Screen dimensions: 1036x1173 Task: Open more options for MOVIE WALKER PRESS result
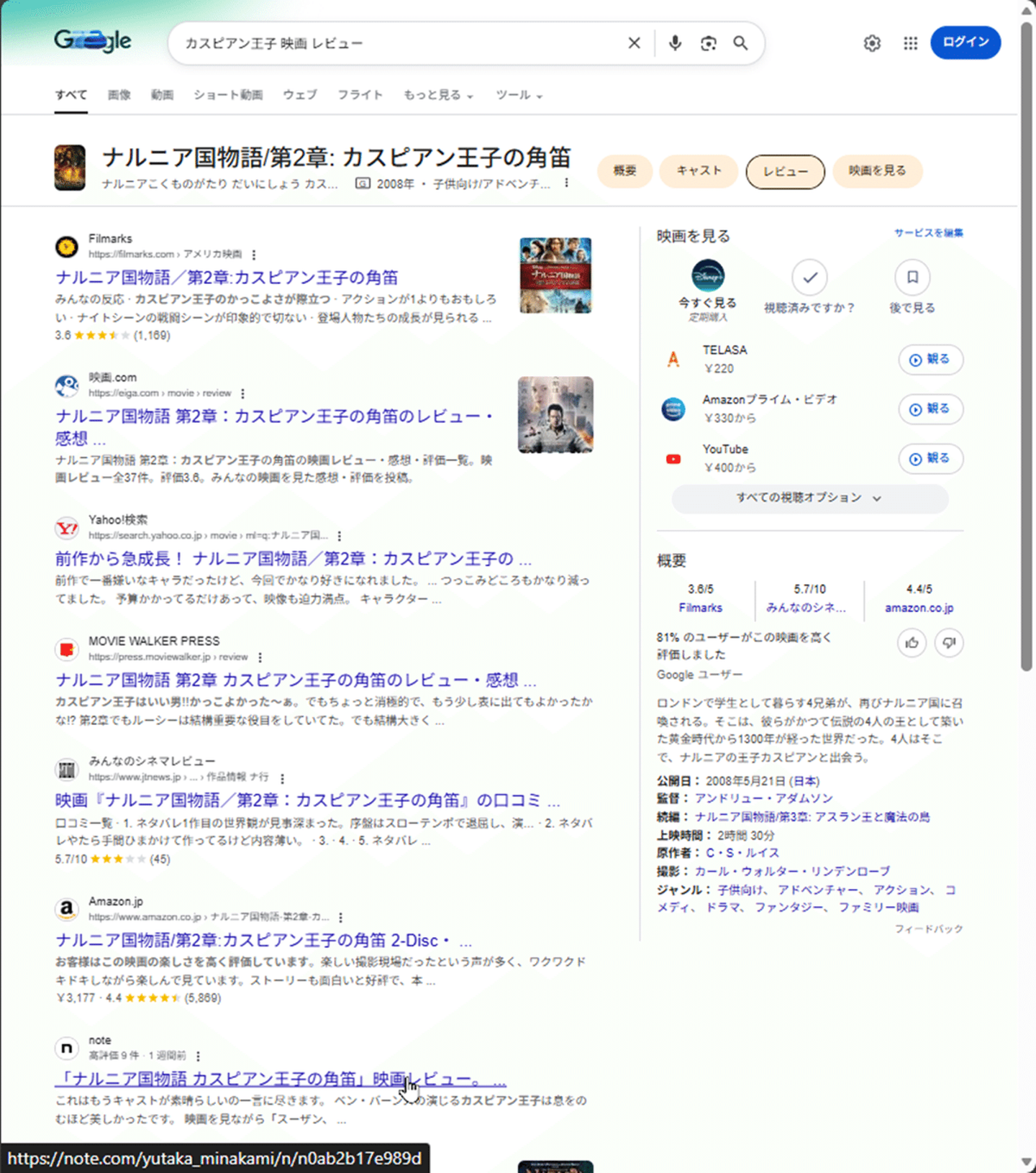pyautogui.click(x=260, y=657)
